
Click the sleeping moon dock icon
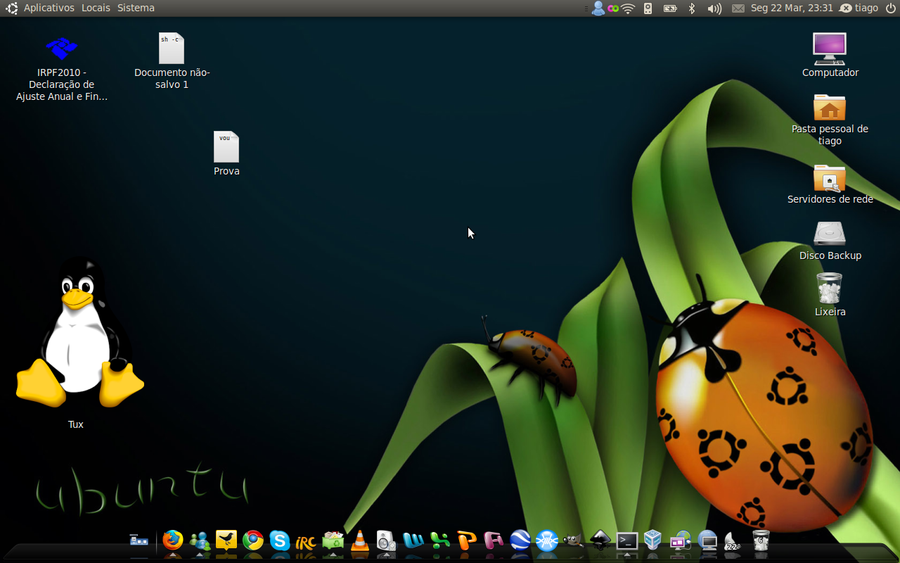733,541
